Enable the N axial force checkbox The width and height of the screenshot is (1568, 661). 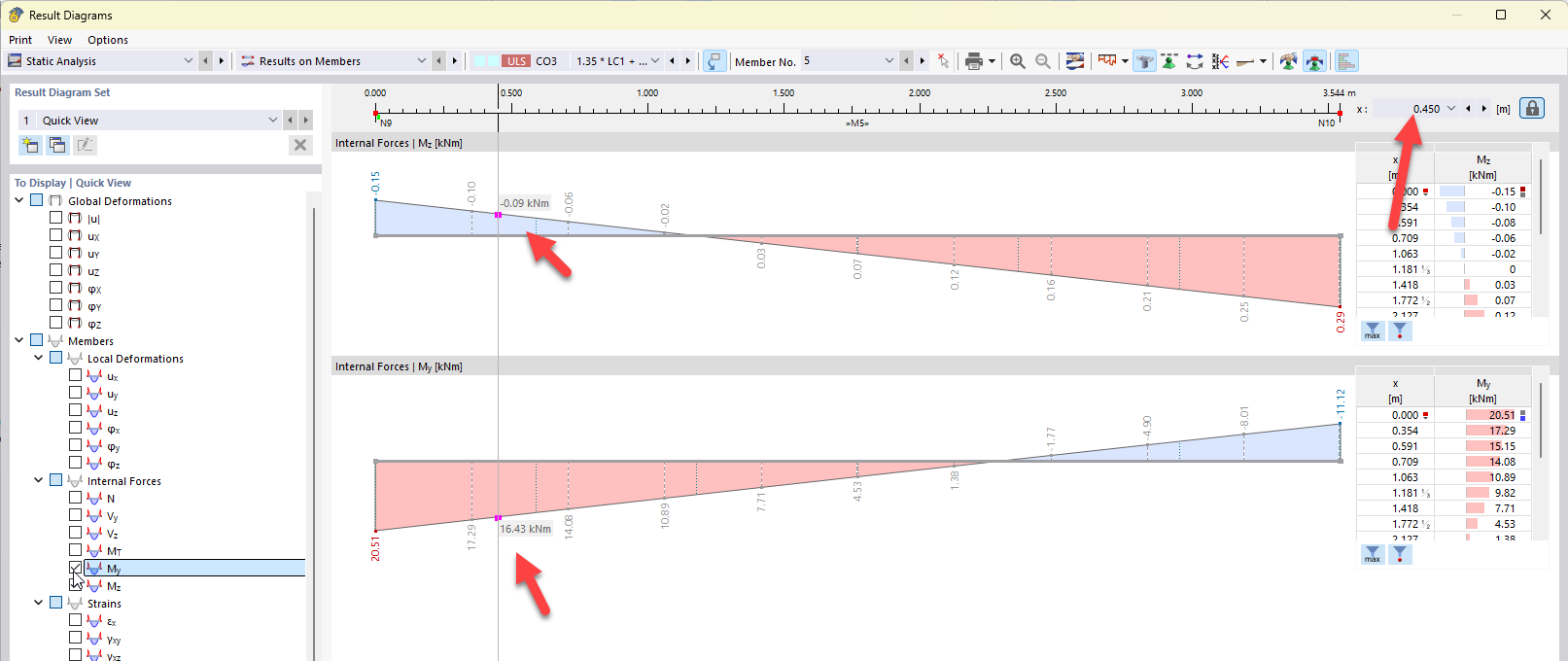(76, 498)
